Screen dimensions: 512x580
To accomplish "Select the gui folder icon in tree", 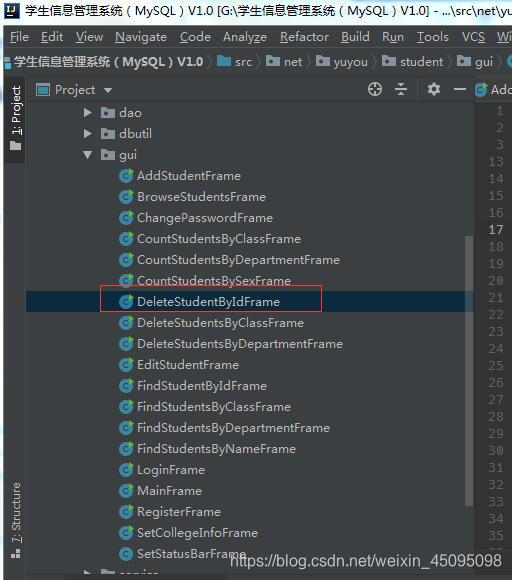I will (x=108, y=155).
